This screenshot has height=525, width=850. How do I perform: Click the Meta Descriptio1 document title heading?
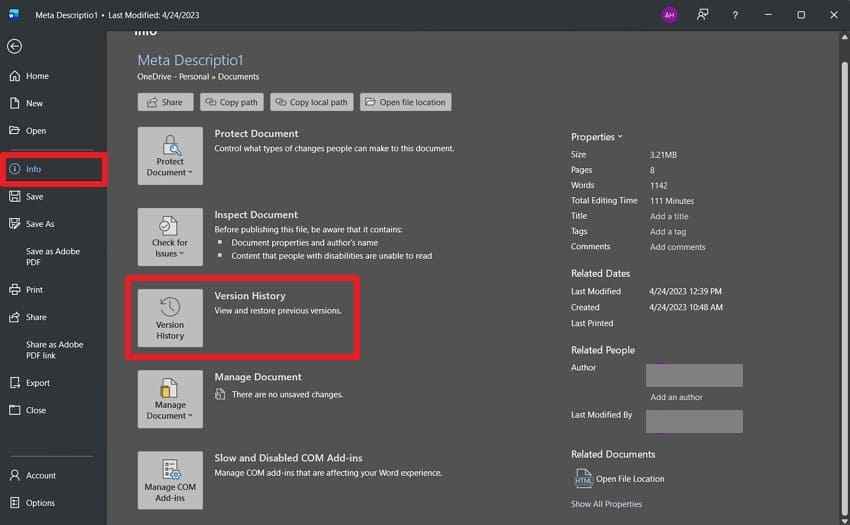[x=190, y=60]
